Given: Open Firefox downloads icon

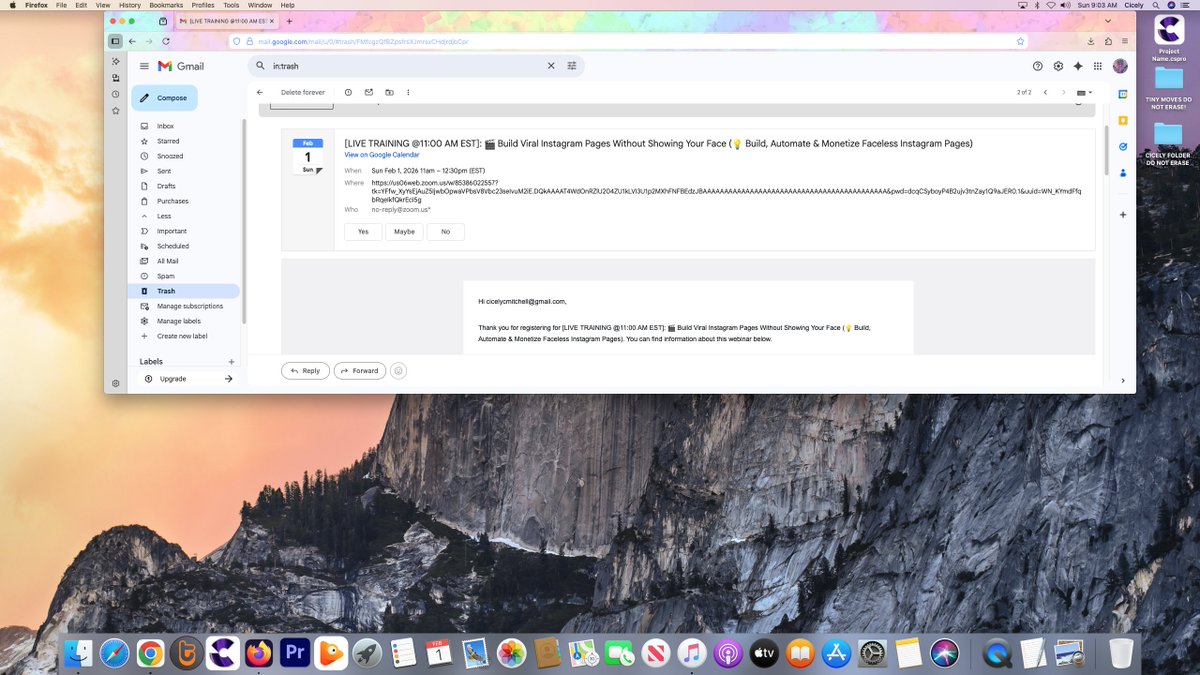Looking at the screenshot, I should (x=1090, y=41).
